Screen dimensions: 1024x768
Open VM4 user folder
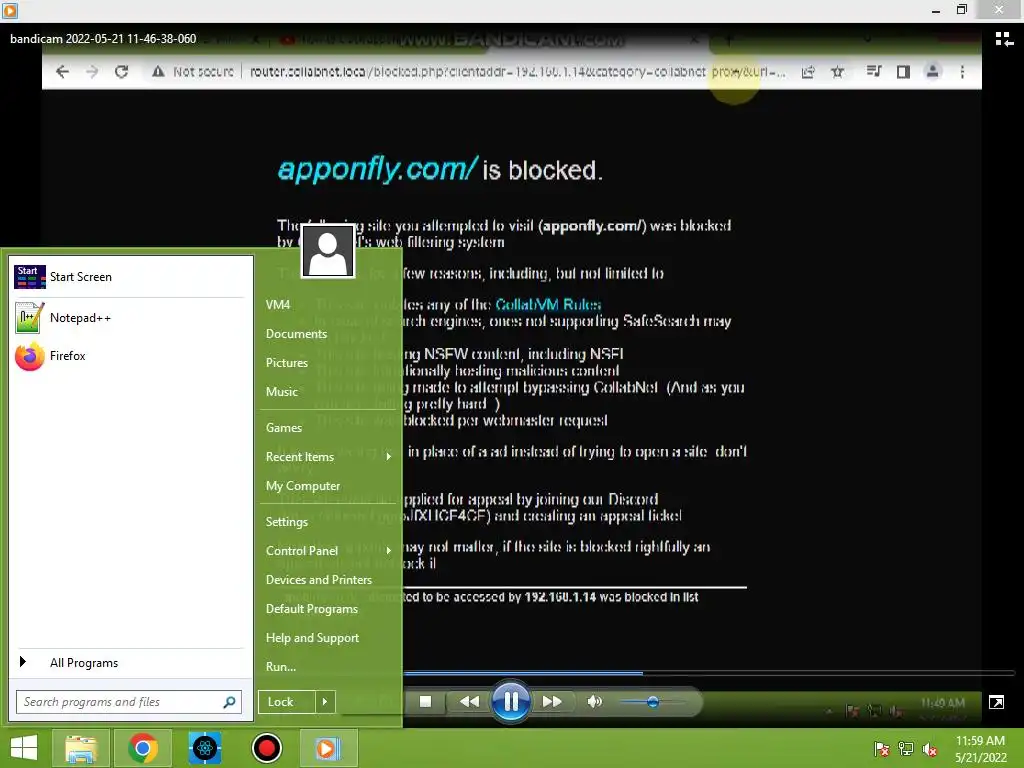278,304
